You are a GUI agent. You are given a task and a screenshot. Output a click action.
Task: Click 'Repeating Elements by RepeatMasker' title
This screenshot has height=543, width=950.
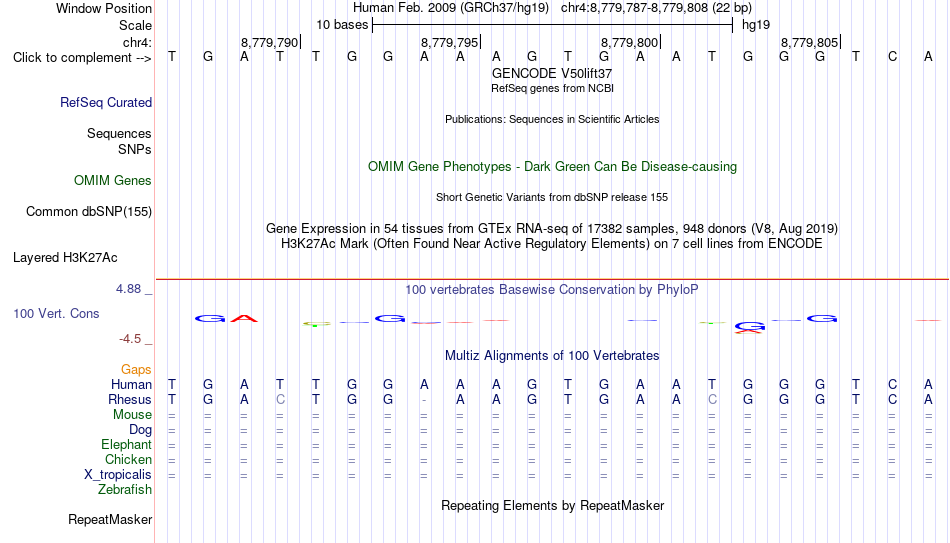point(552,505)
